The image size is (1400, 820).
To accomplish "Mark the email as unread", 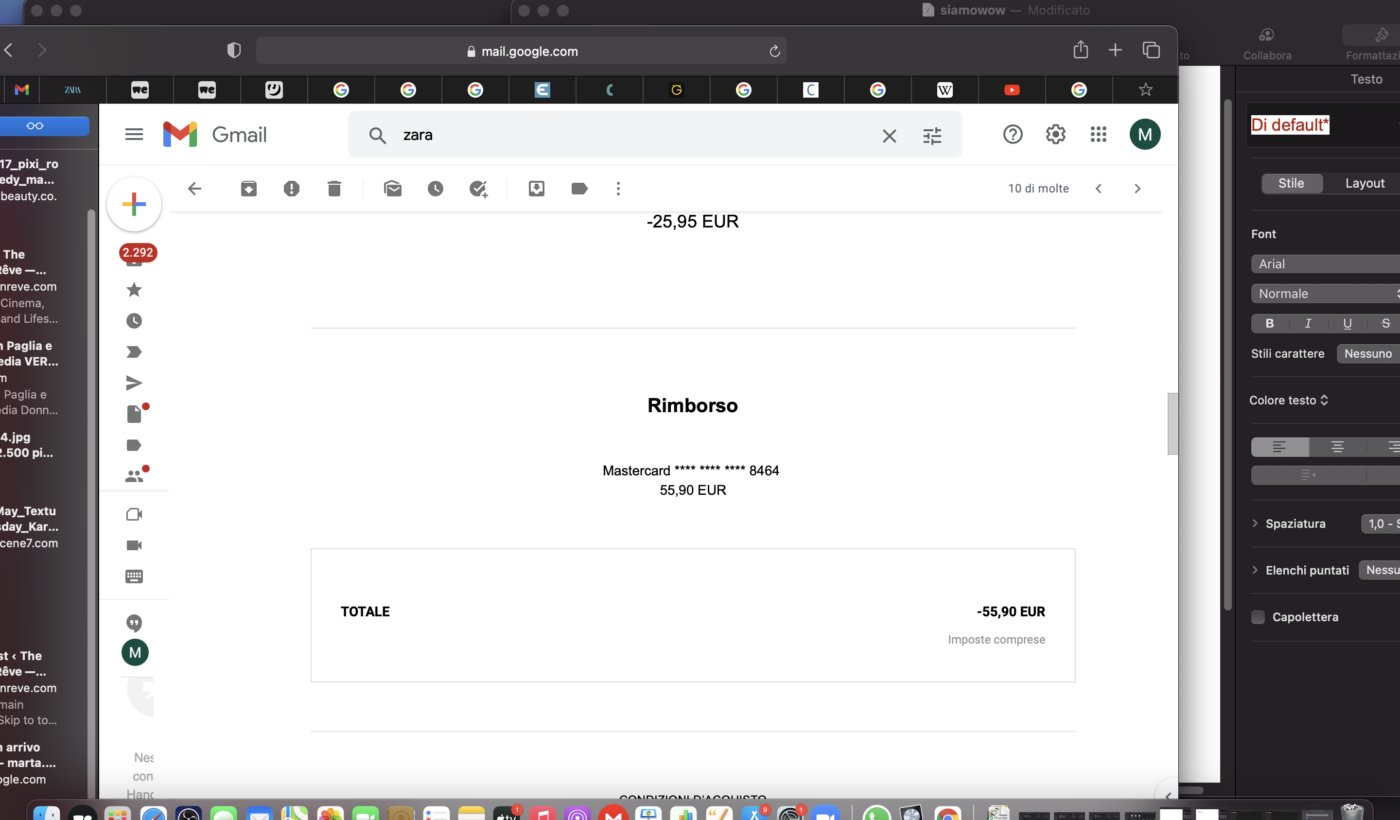I will [393, 188].
